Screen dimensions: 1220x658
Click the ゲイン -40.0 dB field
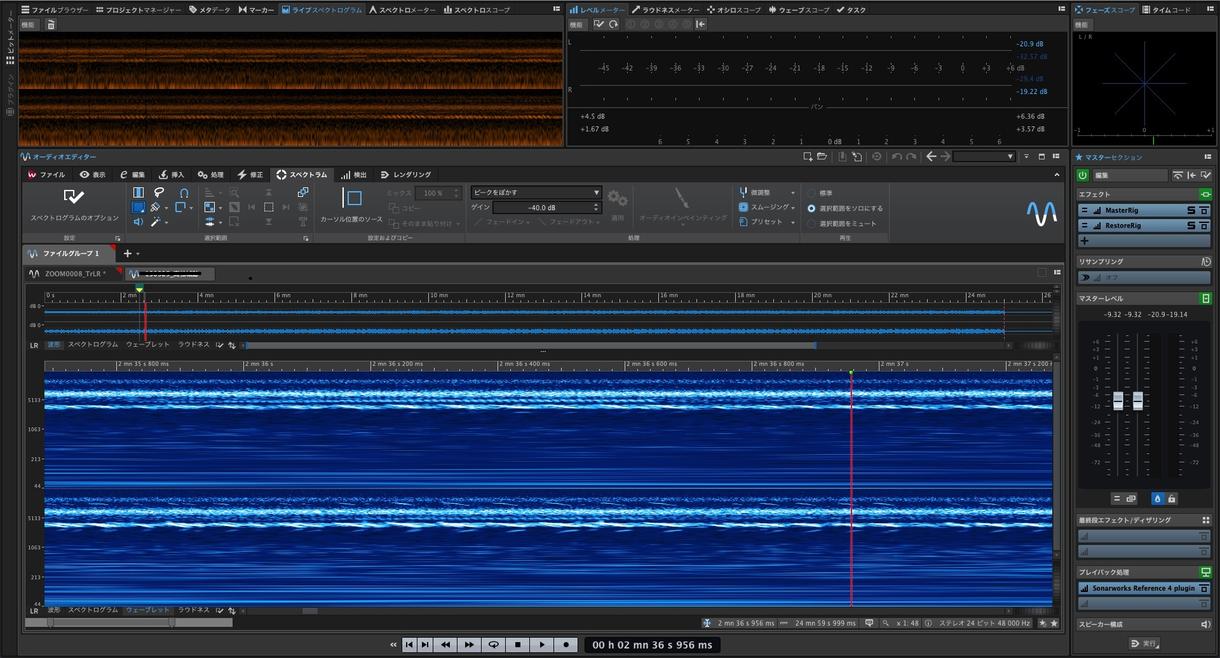[546, 207]
